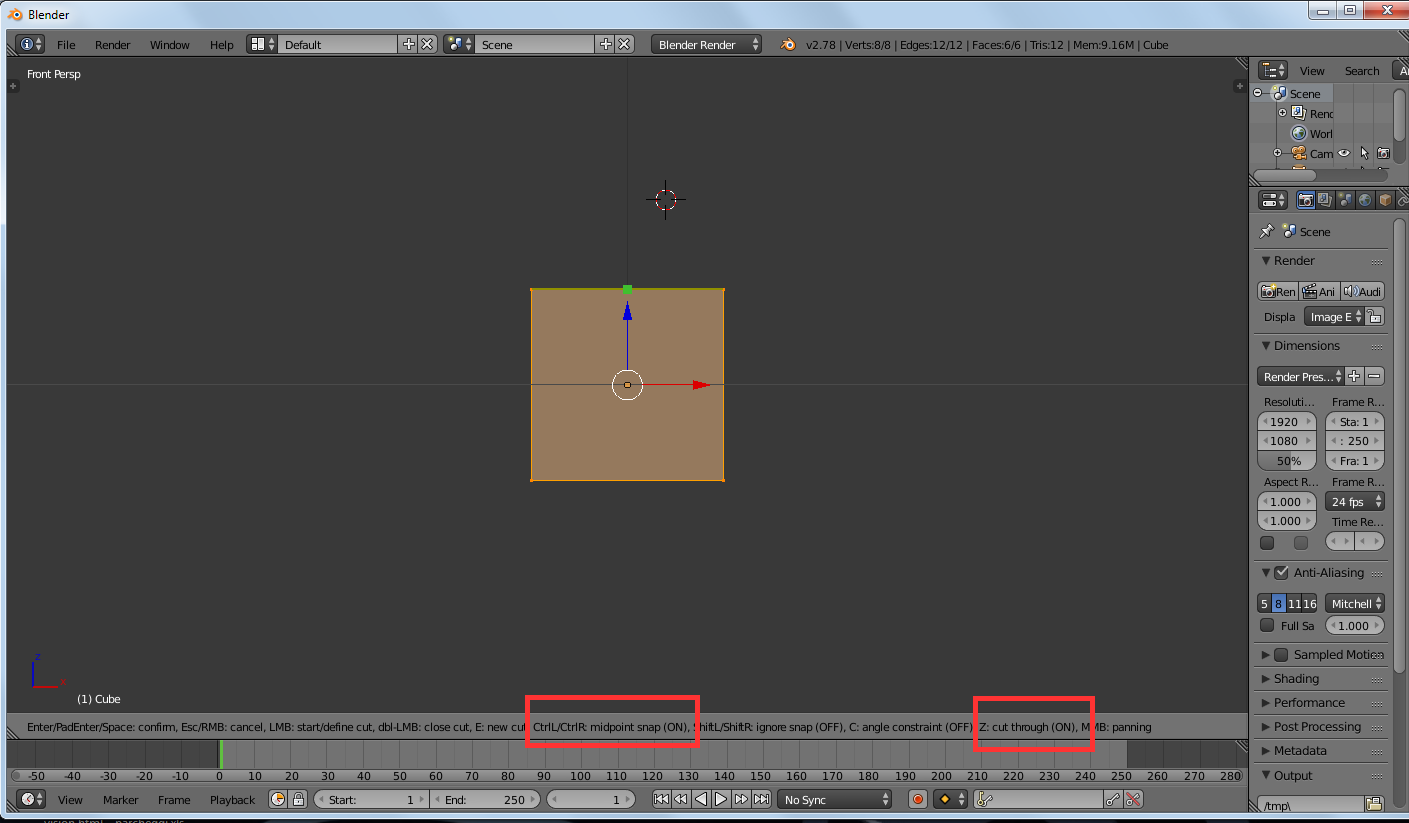Screen dimensions: 1409x823
Task: Open the Help menu
Action: coord(222,45)
